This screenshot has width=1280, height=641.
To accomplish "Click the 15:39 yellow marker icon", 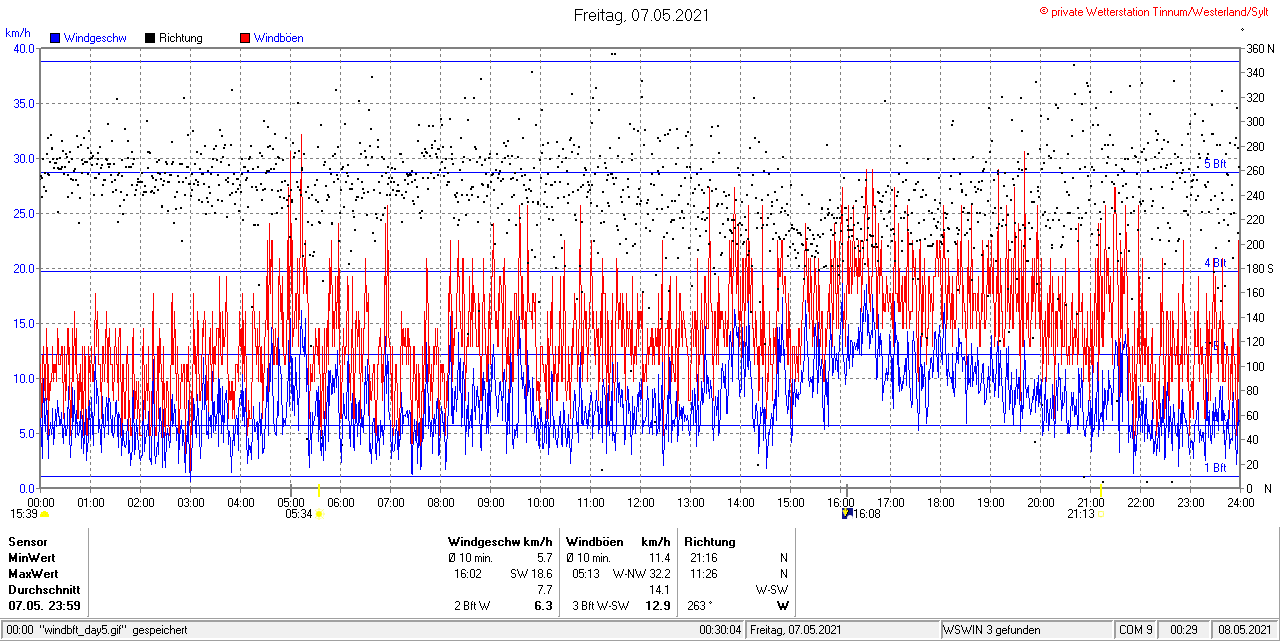I will [x=44, y=514].
